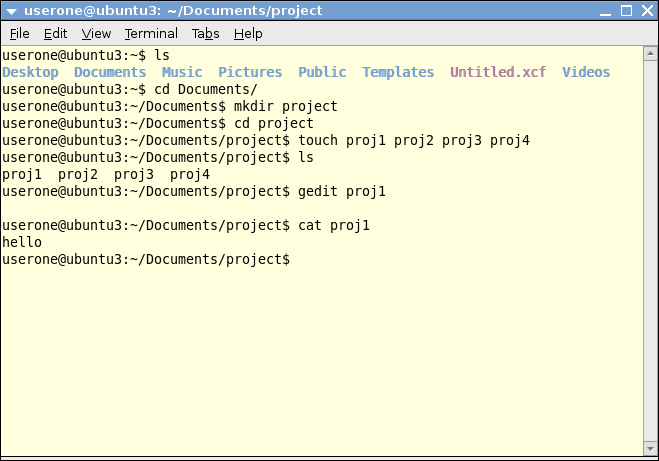Open the Edit menu

(x=55, y=34)
